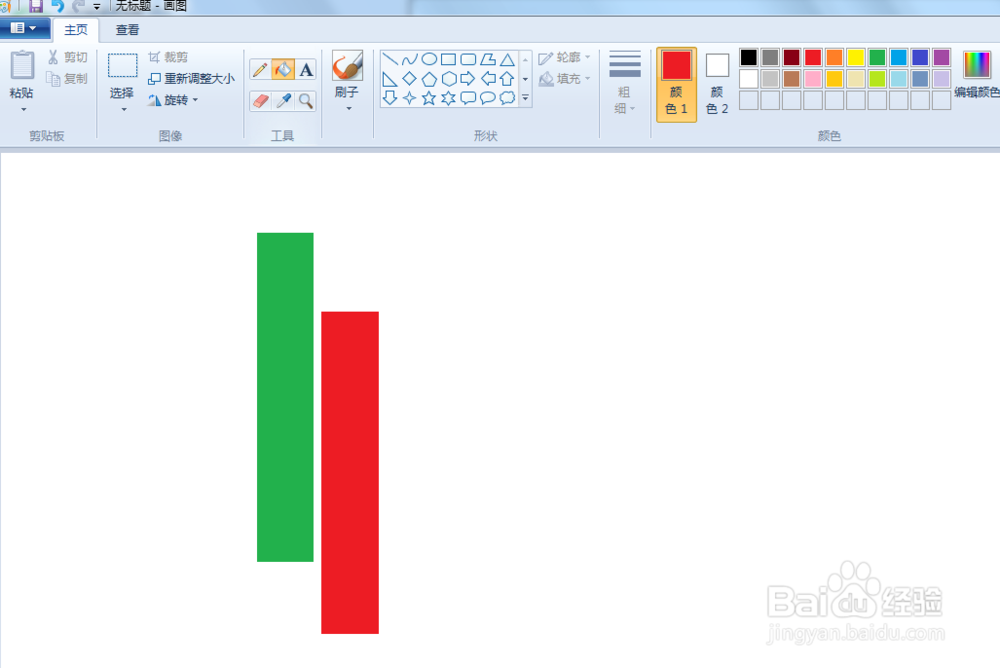
Task: Choose the Pentagon shape
Action: 429,79
